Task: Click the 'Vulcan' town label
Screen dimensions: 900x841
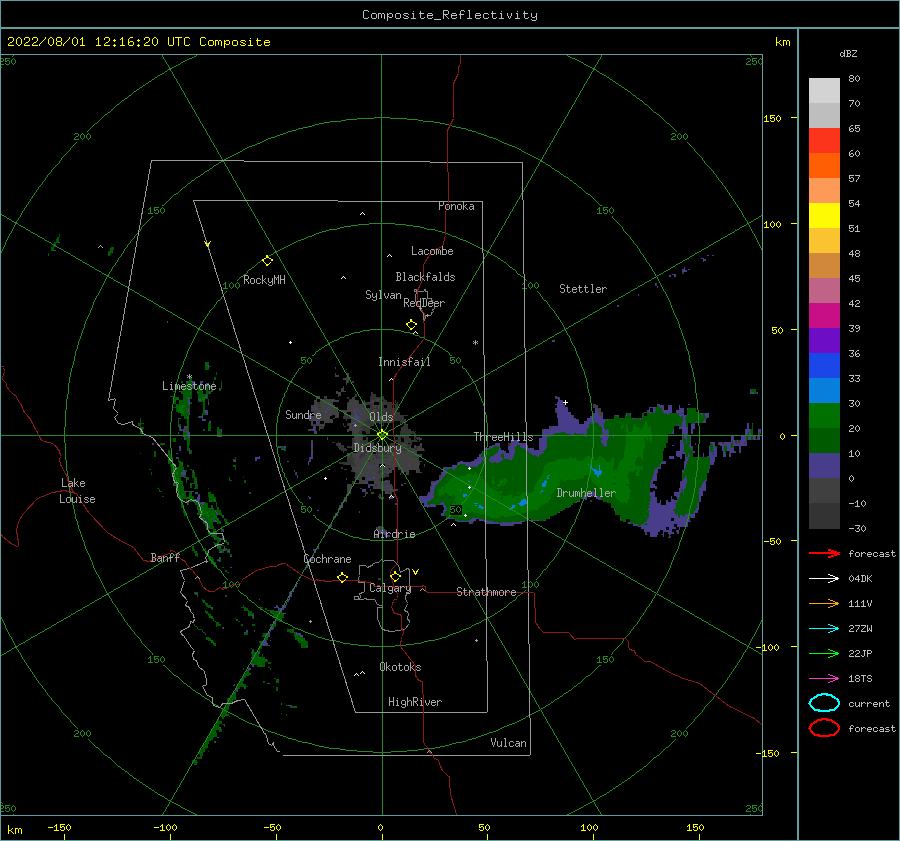Action: [508, 743]
